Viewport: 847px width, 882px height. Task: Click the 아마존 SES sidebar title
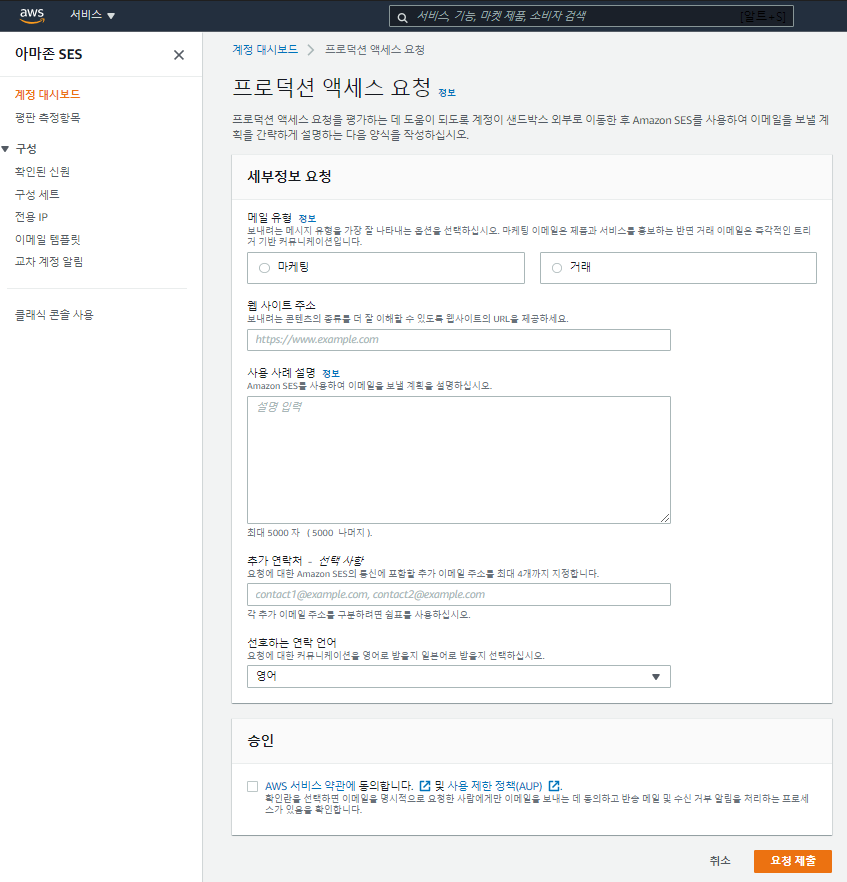point(48,54)
